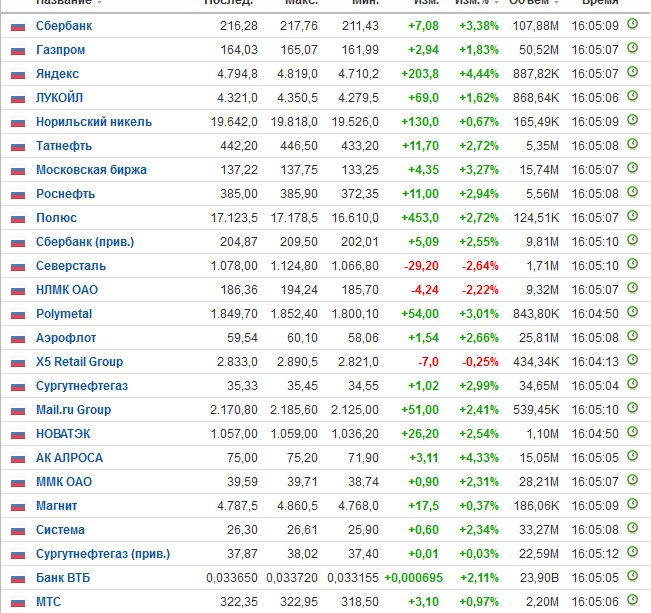Select the +0,03% change in Сургутнефтегаз (прив.) row
The height and width of the screenshot is (613, 651).
point(479,554)
